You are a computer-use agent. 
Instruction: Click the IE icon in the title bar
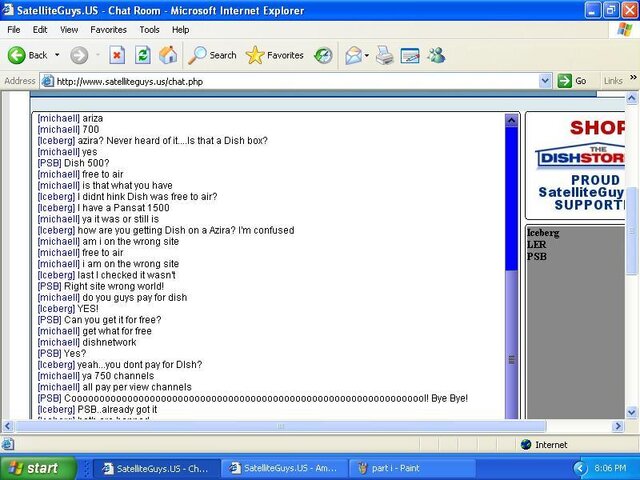pos(8,10)
